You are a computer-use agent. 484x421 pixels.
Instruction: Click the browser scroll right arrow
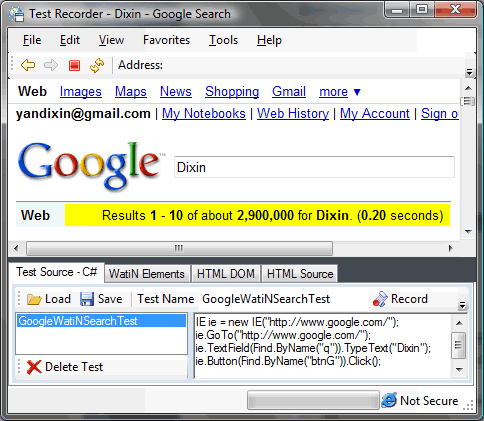pyautogui.click(x=451, y=248)
